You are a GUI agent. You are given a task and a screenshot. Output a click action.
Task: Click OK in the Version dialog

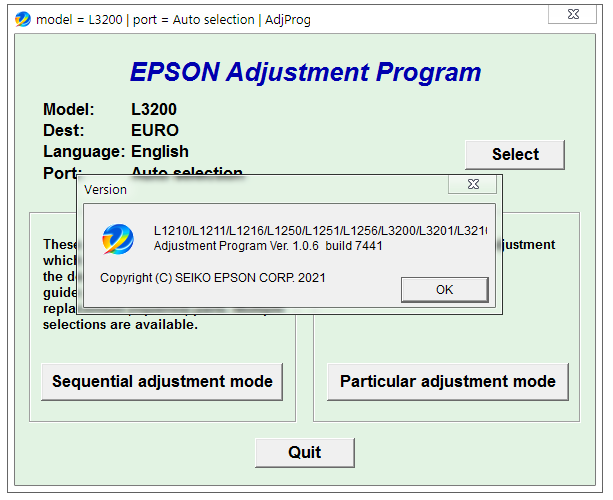tap(445, 290)
